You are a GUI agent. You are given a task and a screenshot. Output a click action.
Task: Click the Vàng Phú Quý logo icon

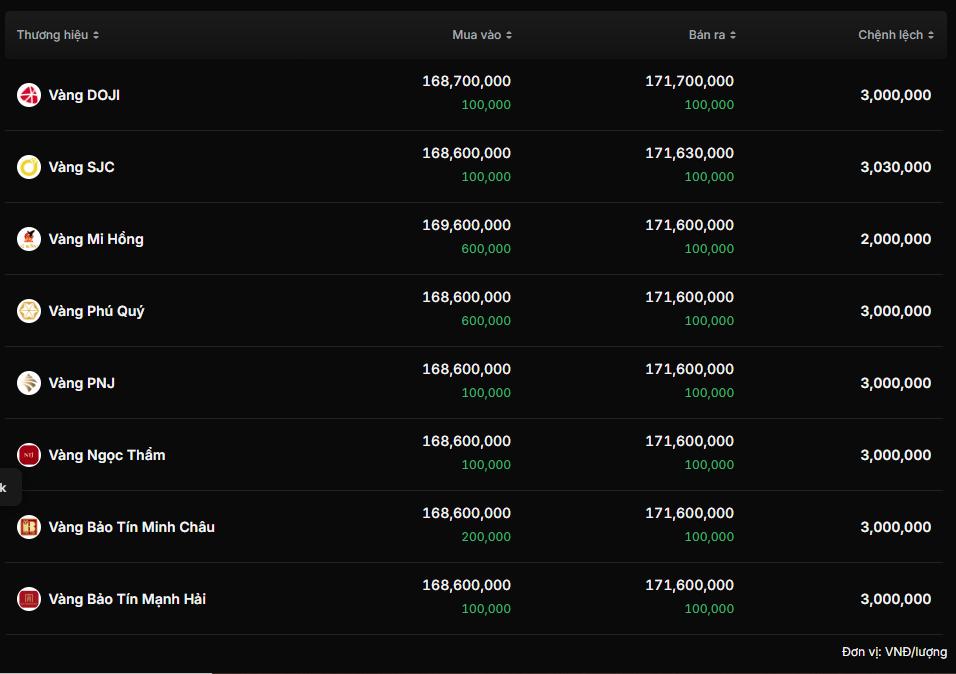(29, 311)
